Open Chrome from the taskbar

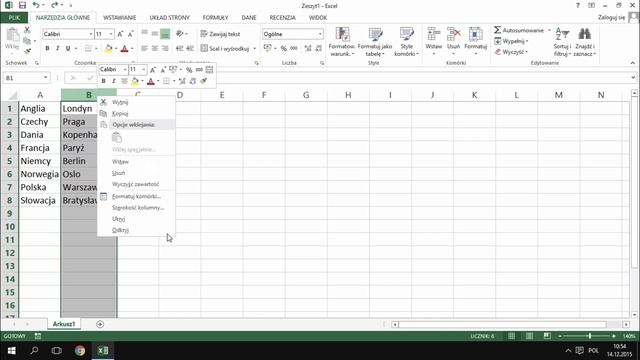click(80, 351)
